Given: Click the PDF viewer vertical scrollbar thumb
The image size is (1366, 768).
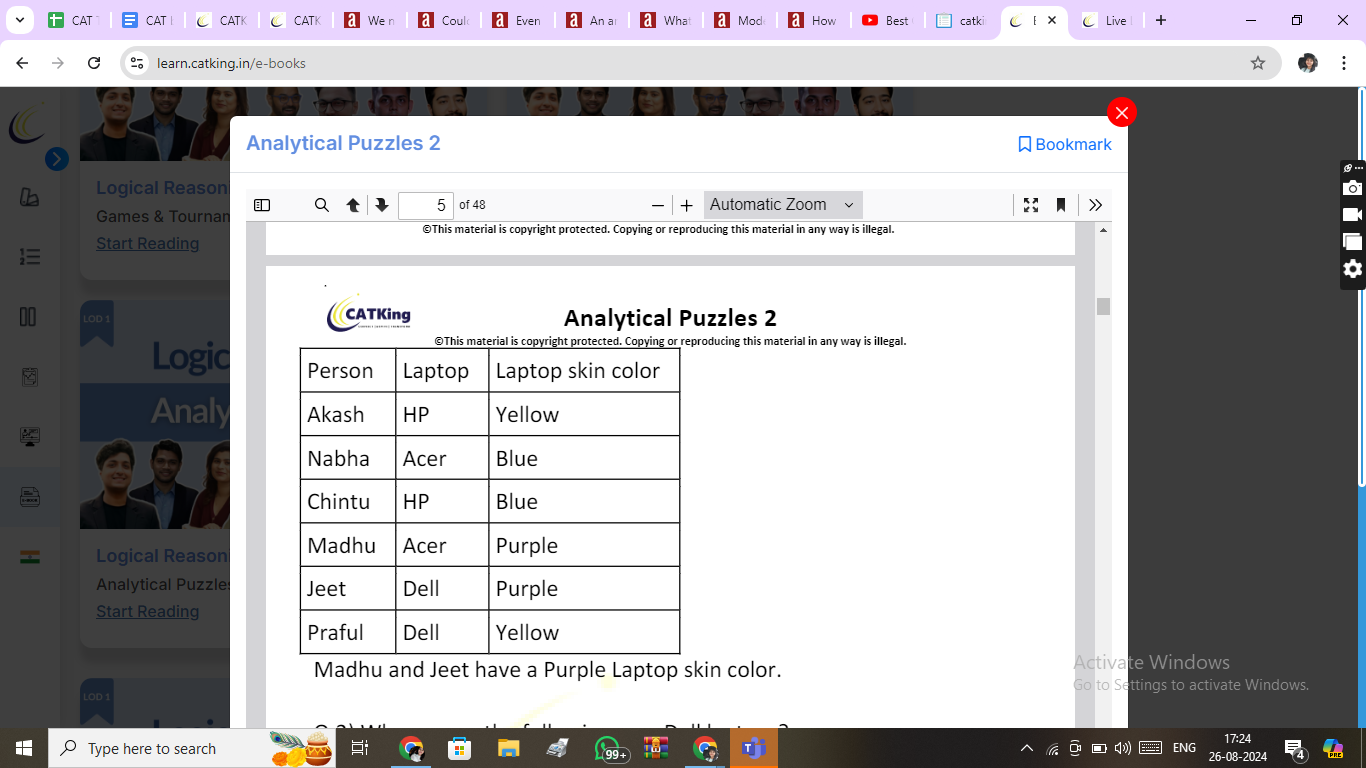Looking at the screenshot, I should (1104, 306).
